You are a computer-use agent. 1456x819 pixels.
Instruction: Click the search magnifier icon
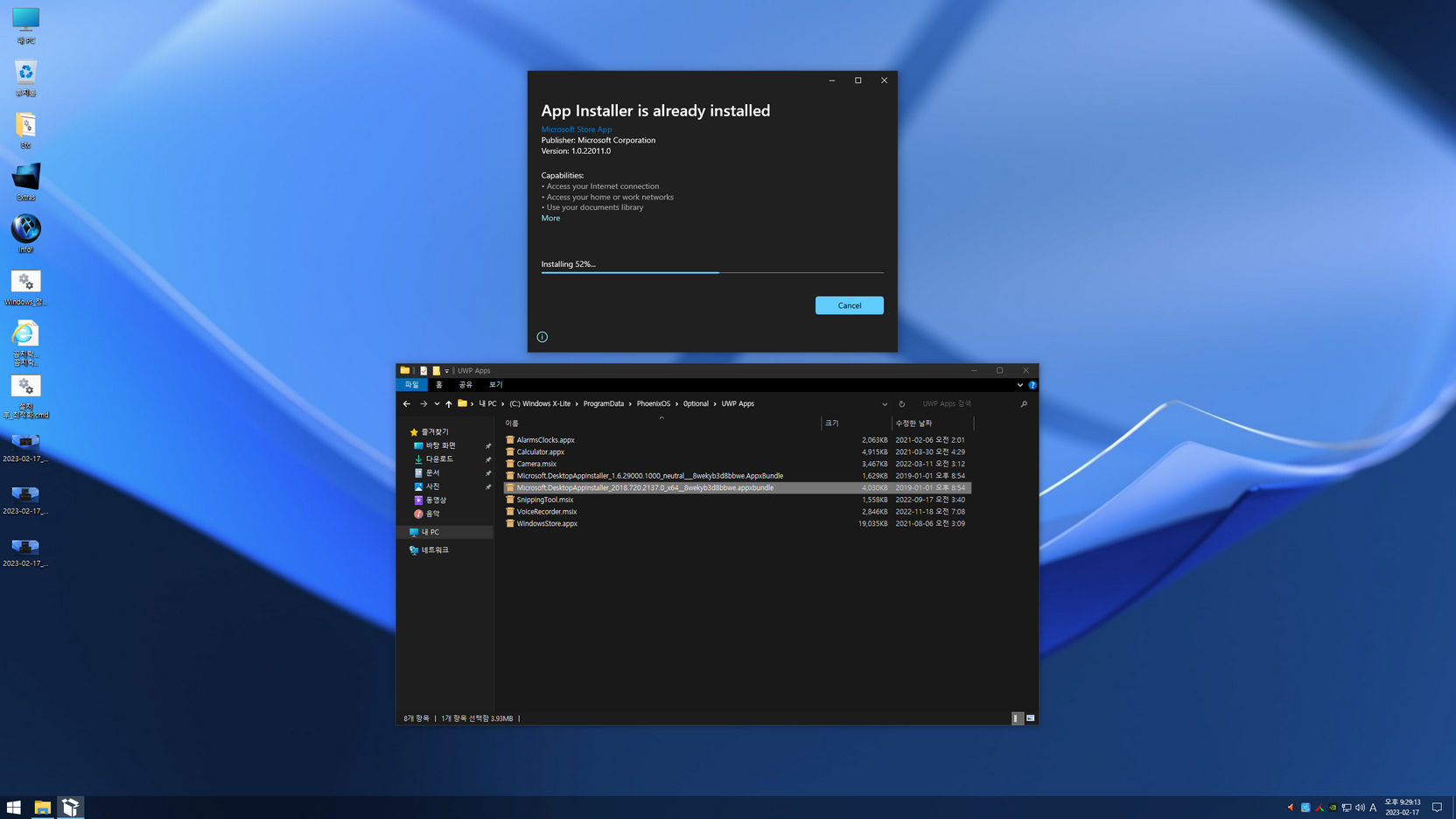[1024, 404]
